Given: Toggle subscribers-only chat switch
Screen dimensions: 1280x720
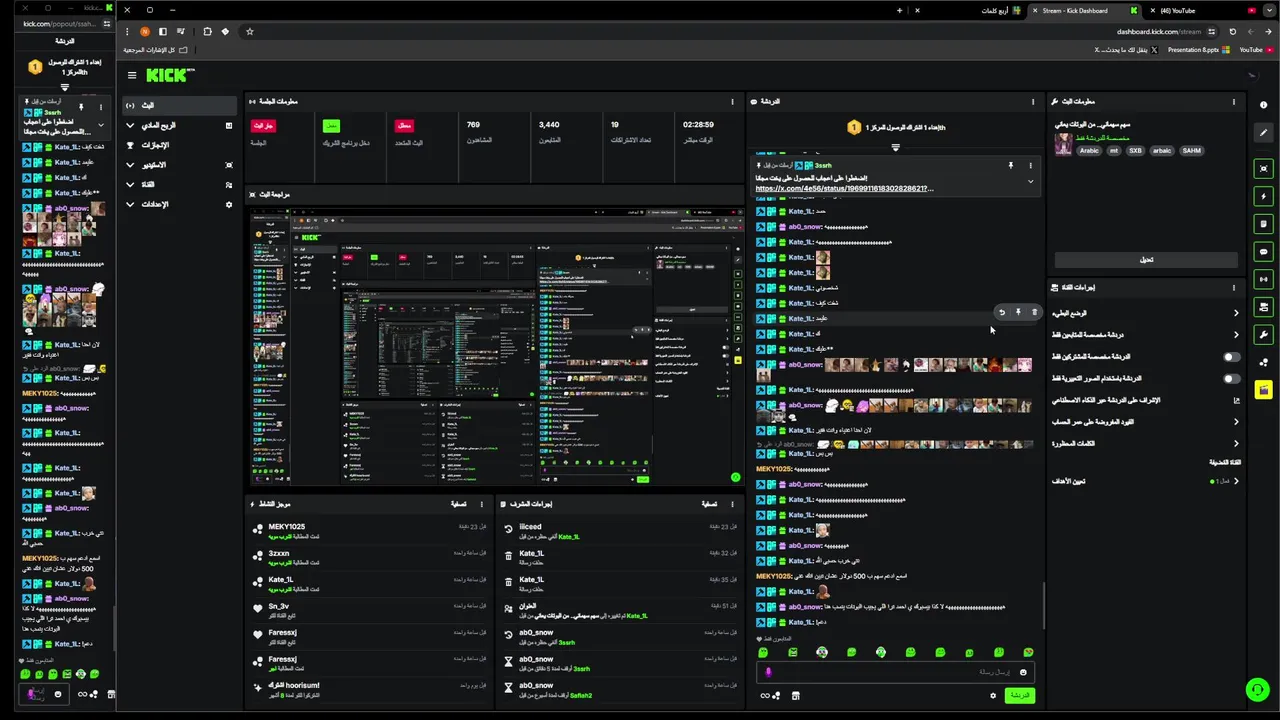Looking at the screenshot, I should tap(1231, 357).
